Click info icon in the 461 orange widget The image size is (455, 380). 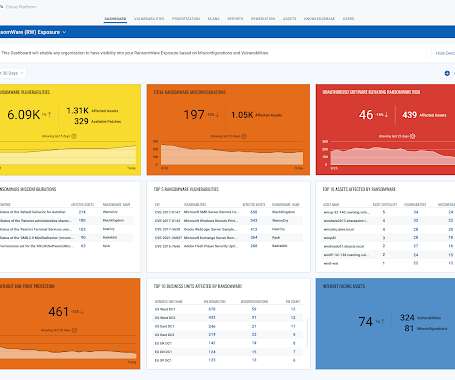(x=74, y=330)
